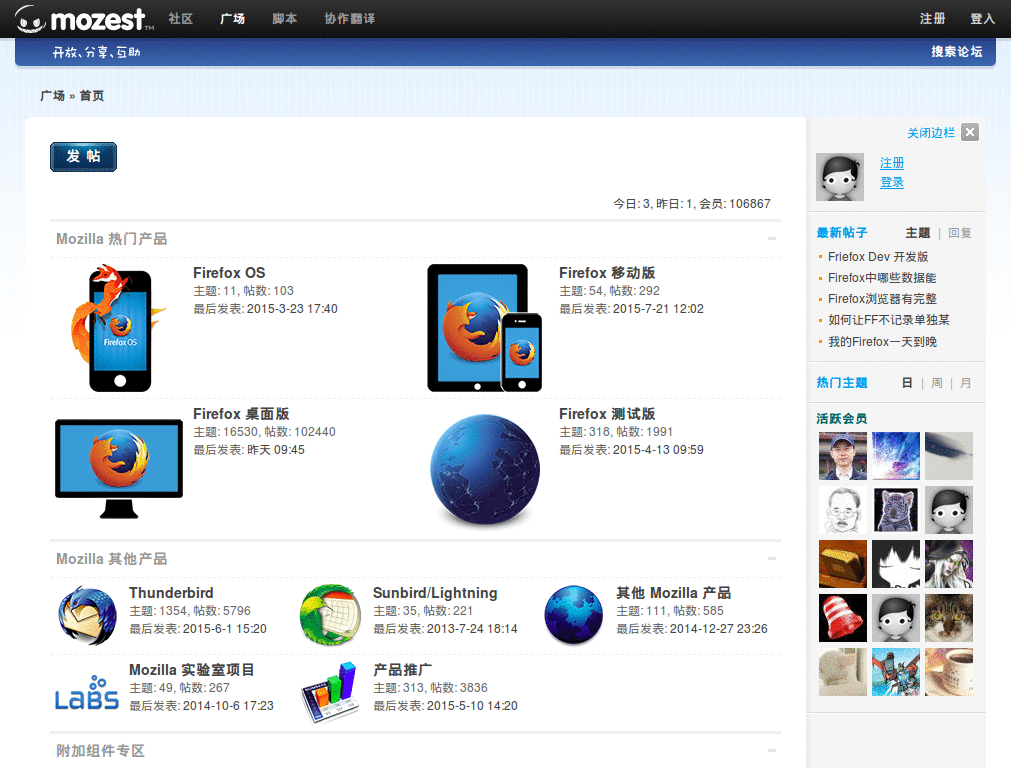Collapse the Mozilla 热门产品 section
Viewport: 1024px width, 768px height.
coord(772,238)
